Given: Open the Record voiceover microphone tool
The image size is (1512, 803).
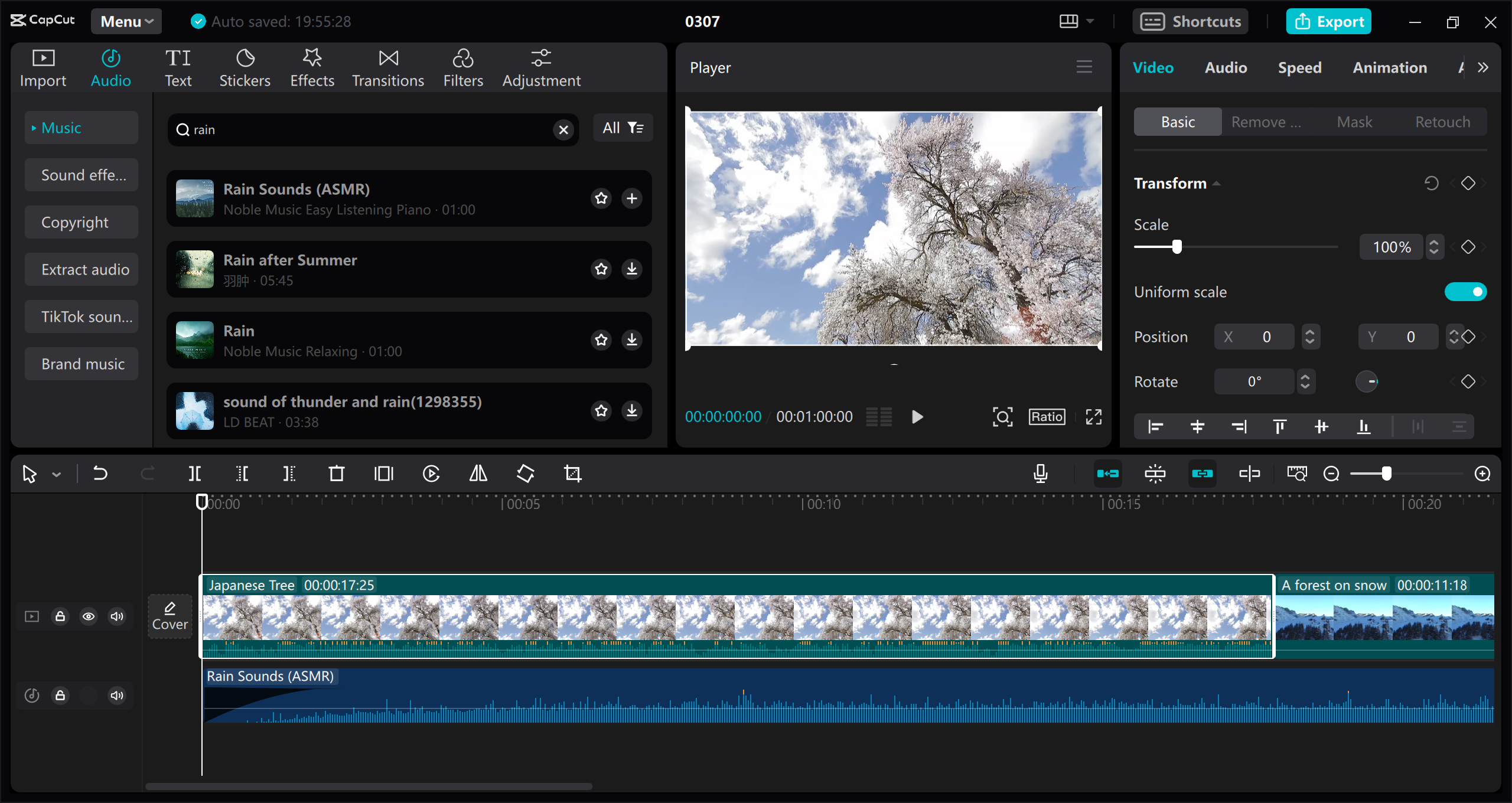Looking at the screenshot, I should pyautogui.click(x=1041, y=473).
